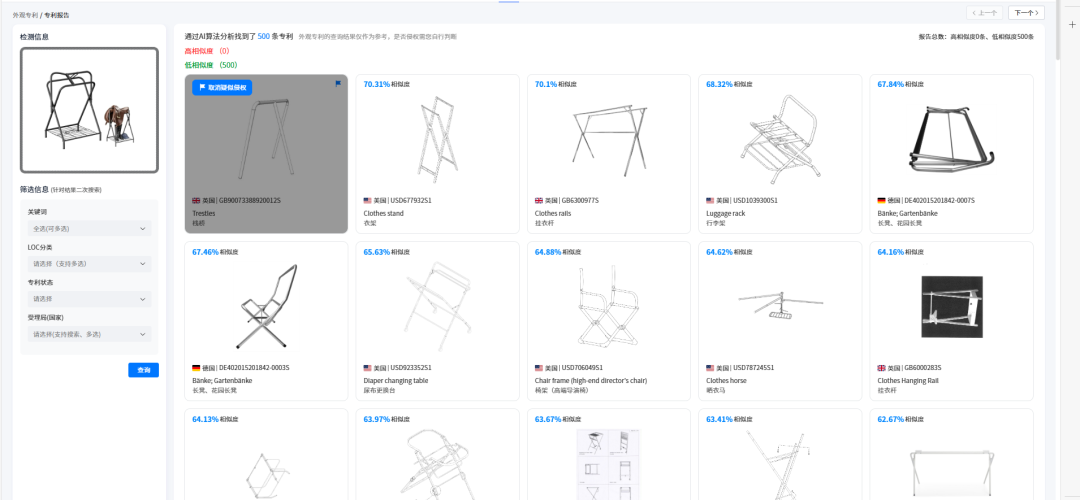Screen dimensions: 1080x500
Task: Open the Luggage rack patent drawing
Action: [778, 140]
